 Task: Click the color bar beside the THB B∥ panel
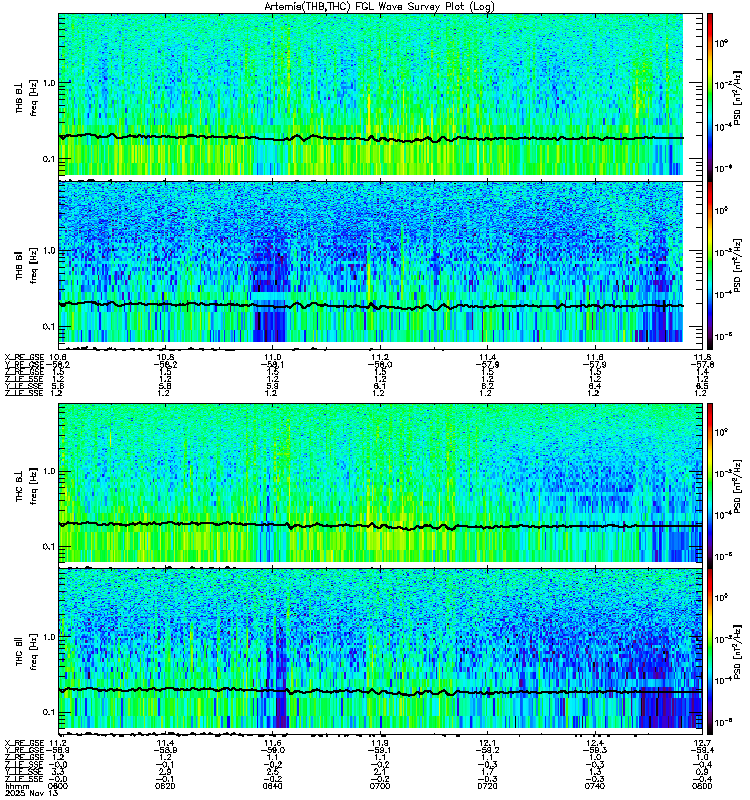tap(710, 265)
